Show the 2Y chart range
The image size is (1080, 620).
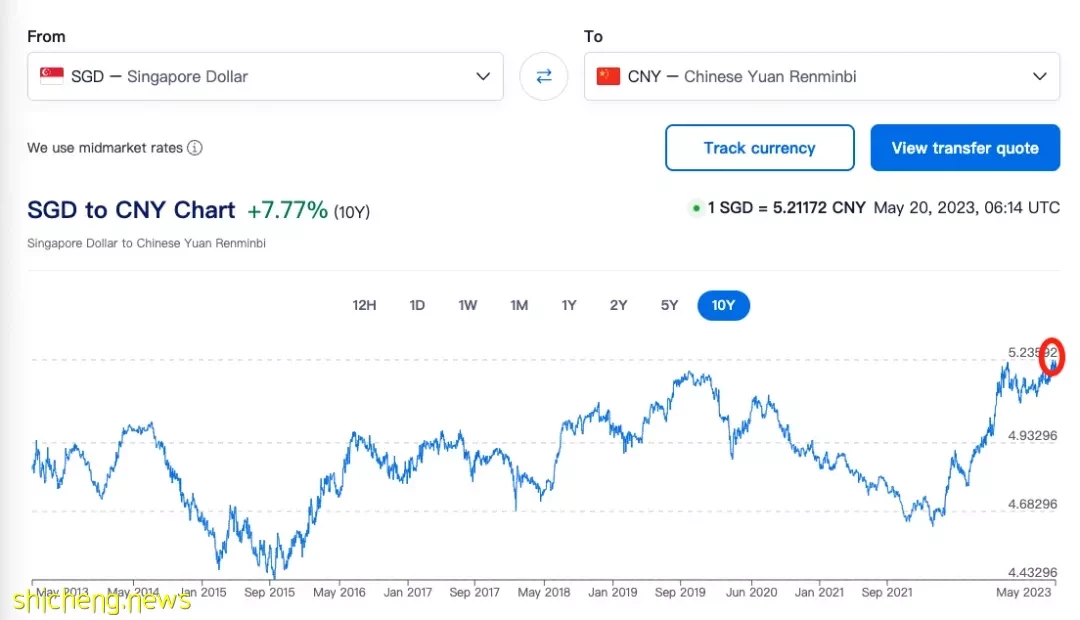619,305
